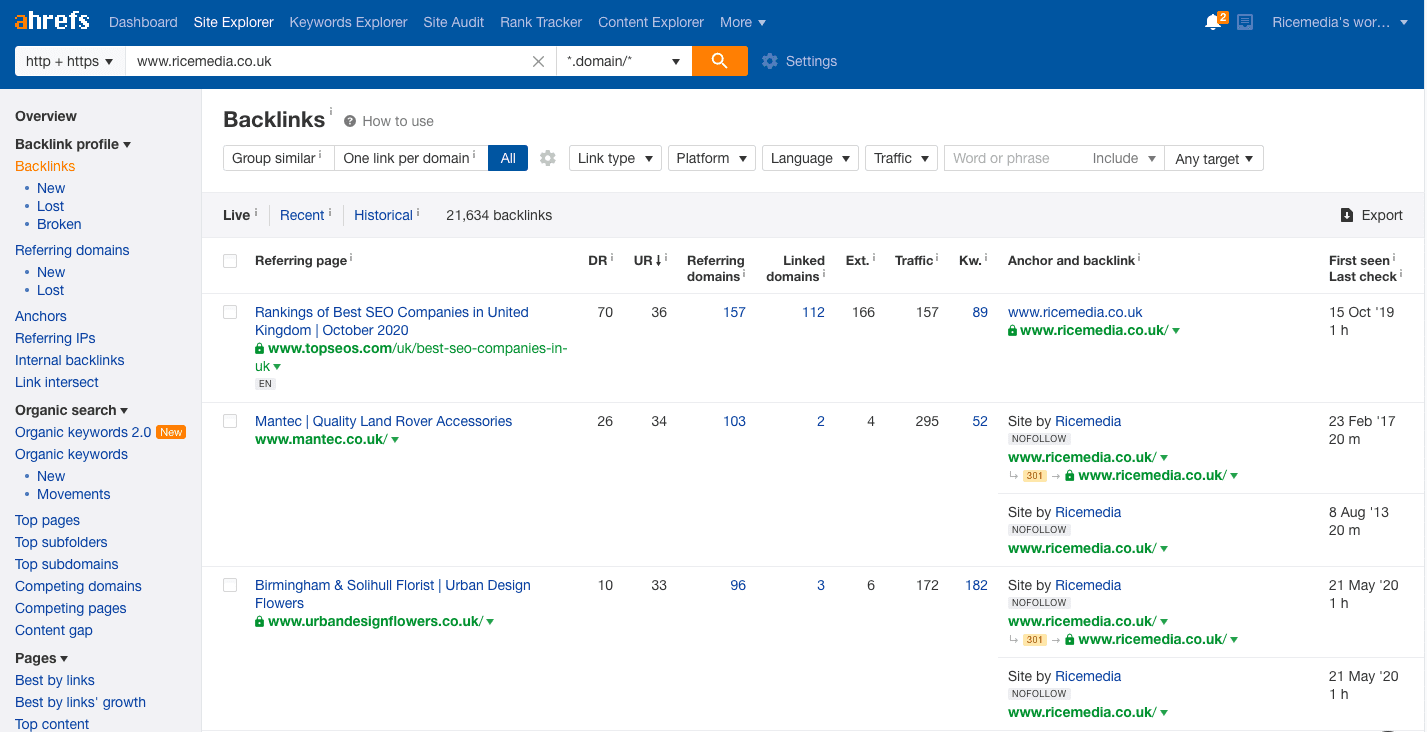
Task: Open the *.domain/* mode dropdown
Action: 624,61
